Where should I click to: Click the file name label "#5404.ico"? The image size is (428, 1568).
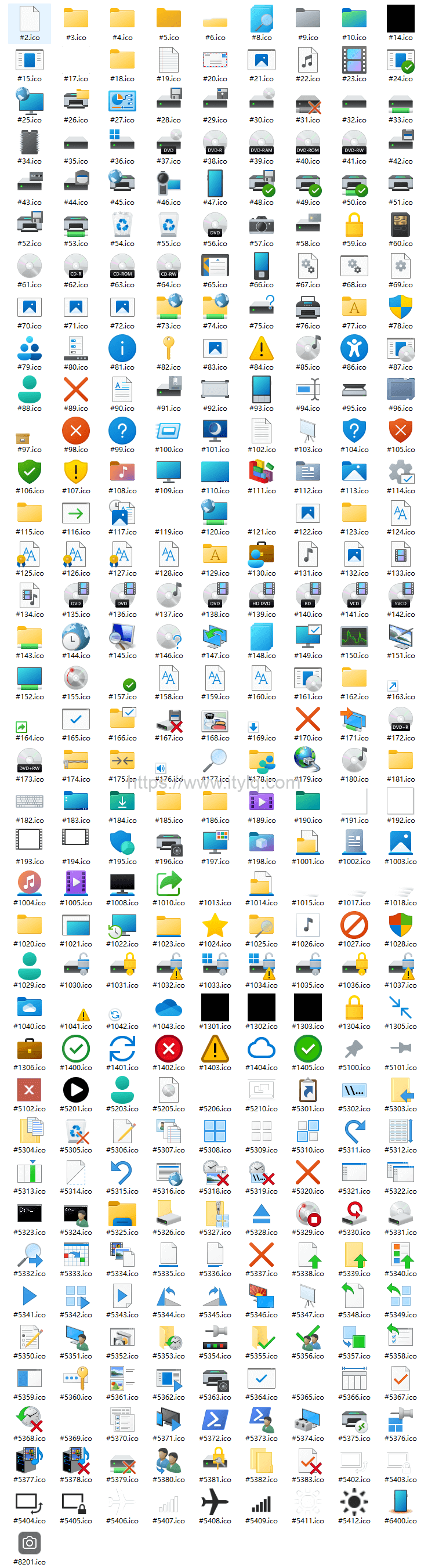pos(29,1521)
